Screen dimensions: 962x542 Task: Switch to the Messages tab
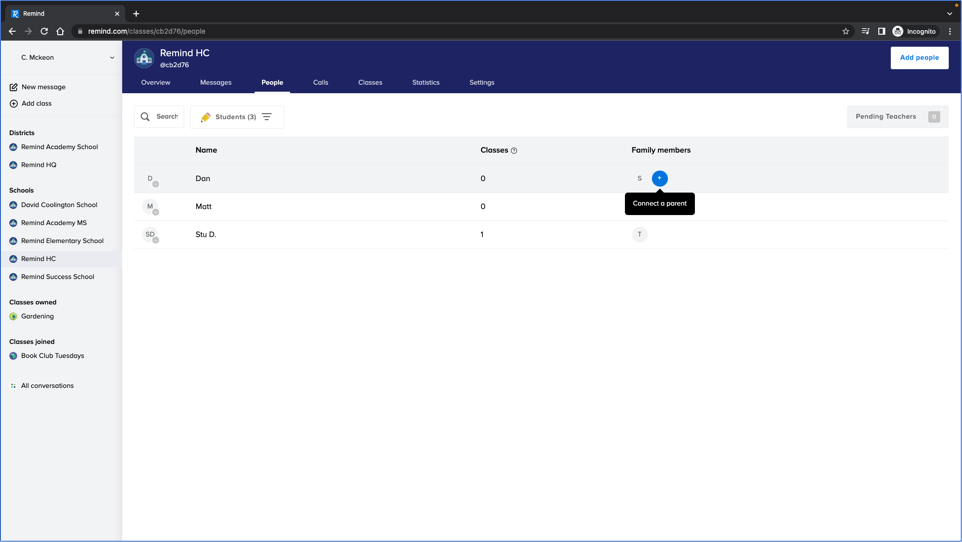pos(215,83)
